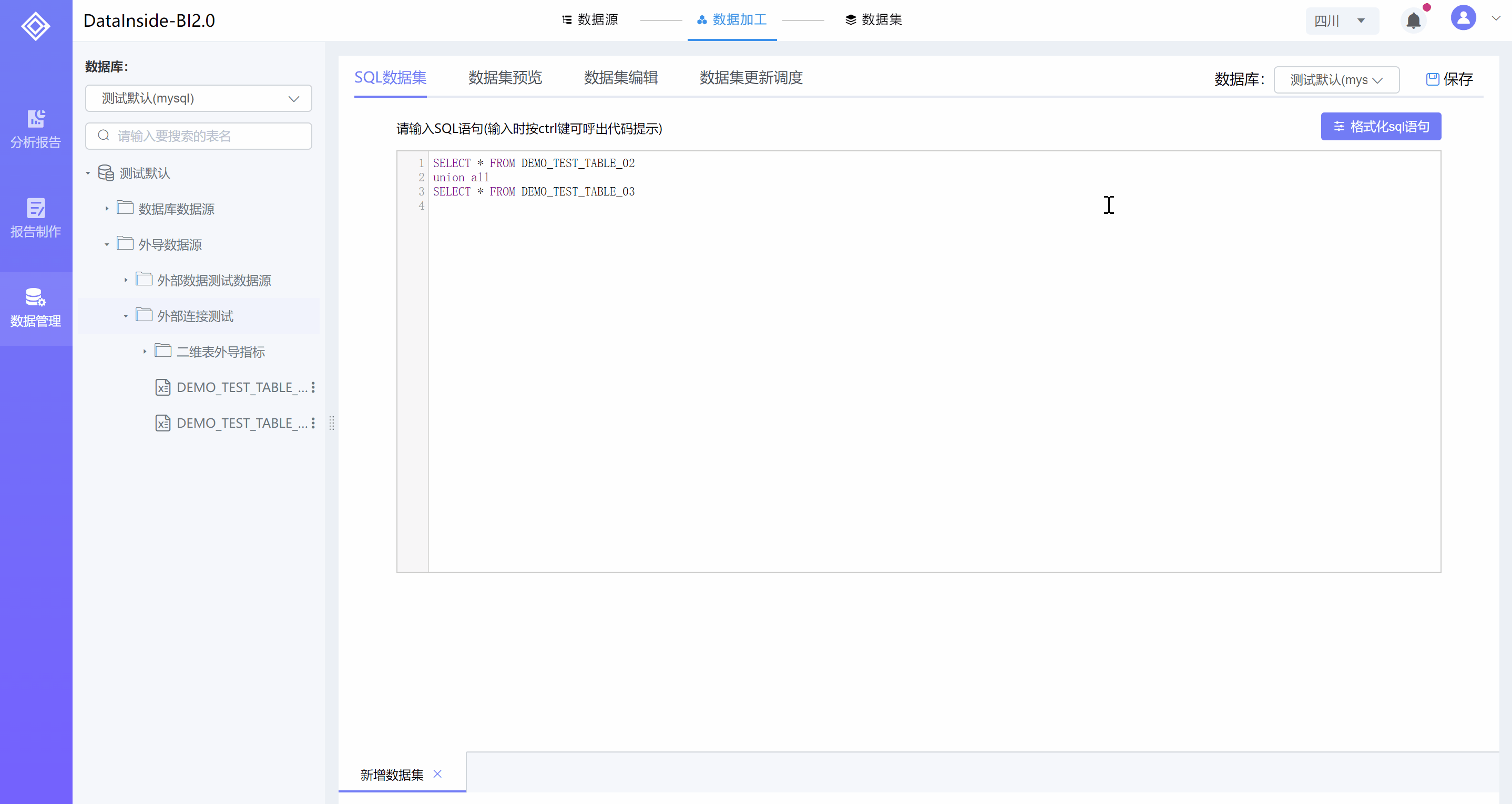
Task: Switch to the 数据集编辑 tab
Action: pyautogui.click(x=620, y=77)
